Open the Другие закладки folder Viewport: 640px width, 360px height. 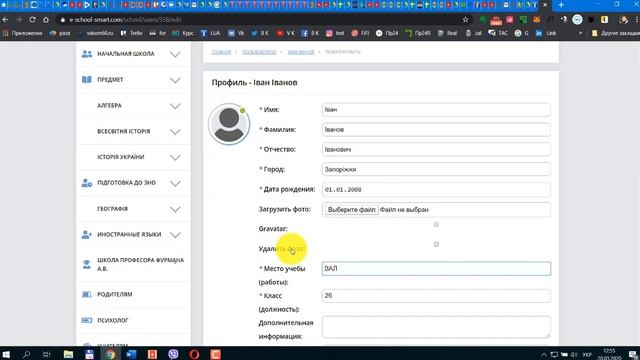click(x=616, y=33)
